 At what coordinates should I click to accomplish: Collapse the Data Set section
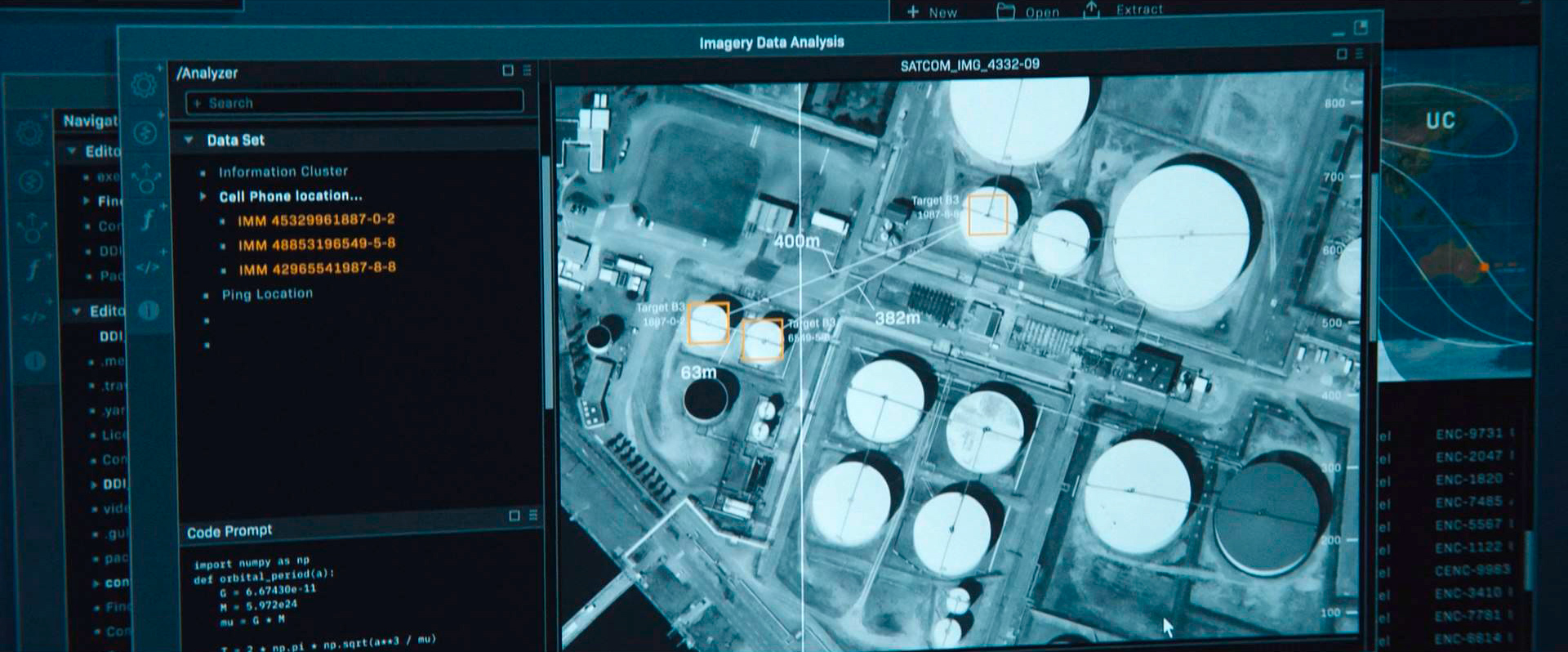pyautogui.click(x=189, y=141)
